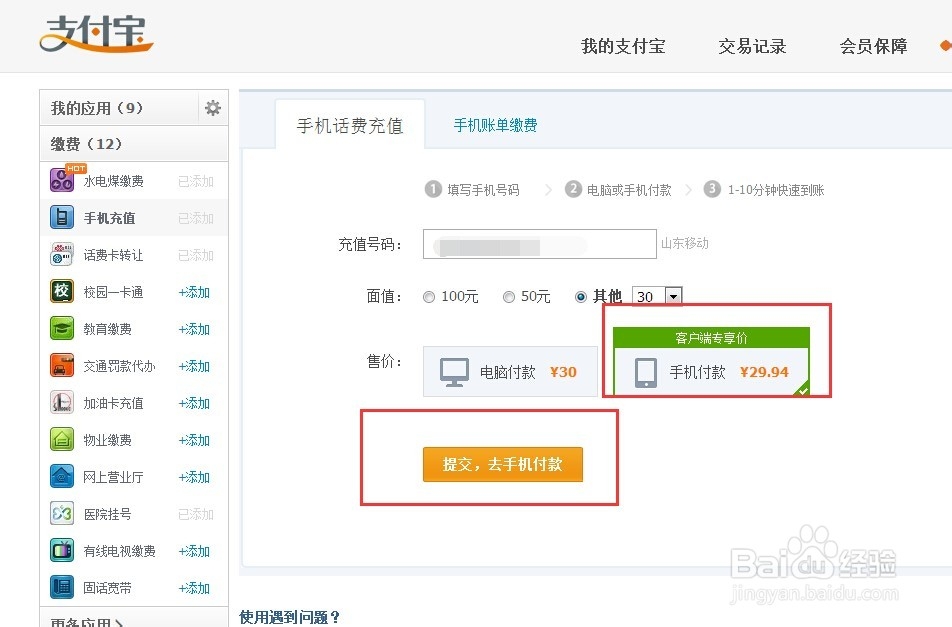Enable the 其他 custom amount option
The height and width of the screenshot is (627, 952).
(580, 296)
